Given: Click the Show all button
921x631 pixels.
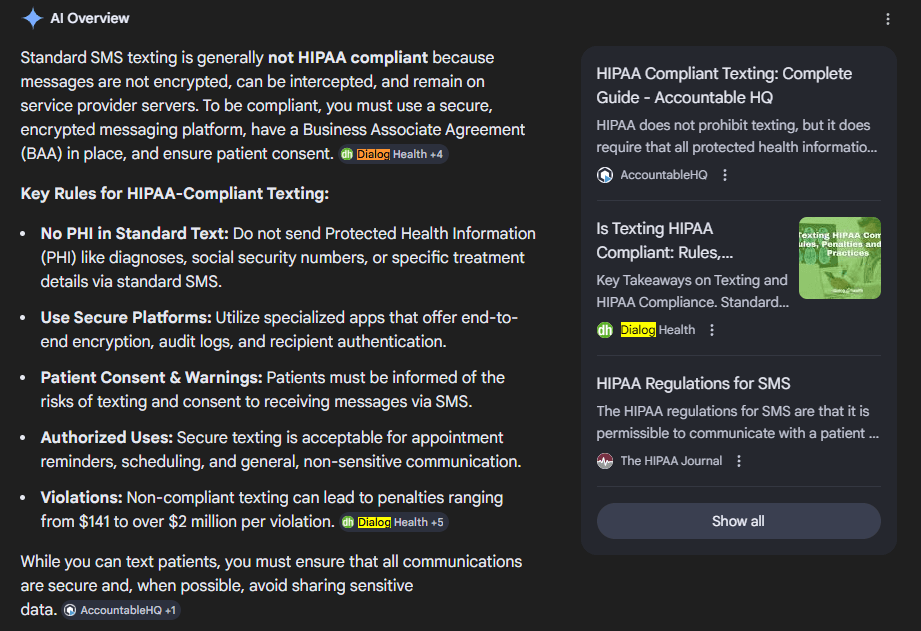Looking at the screenshot, I should [738, 521].
